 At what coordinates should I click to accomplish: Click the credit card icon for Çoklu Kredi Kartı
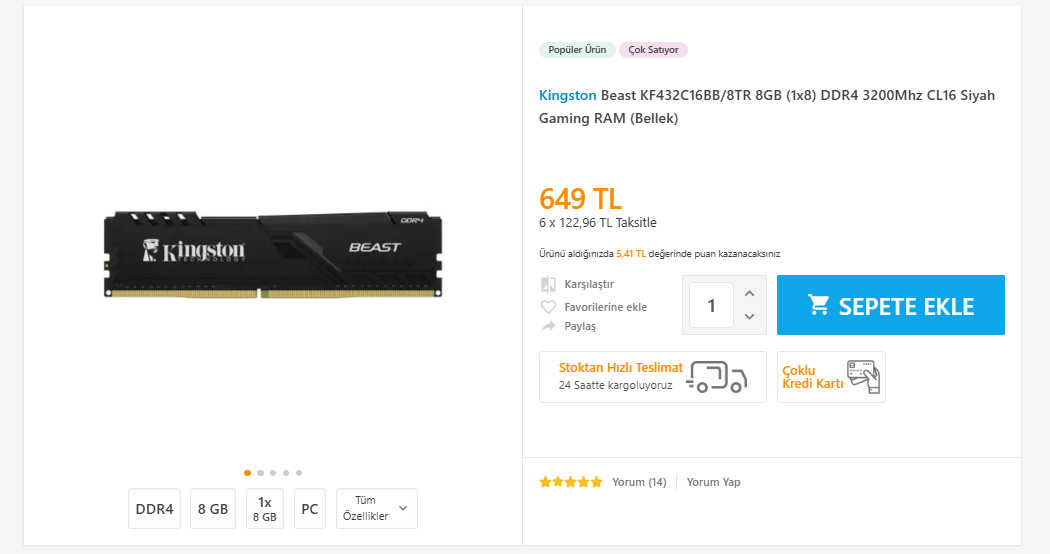pyautogui.click(x=862, y=376)
